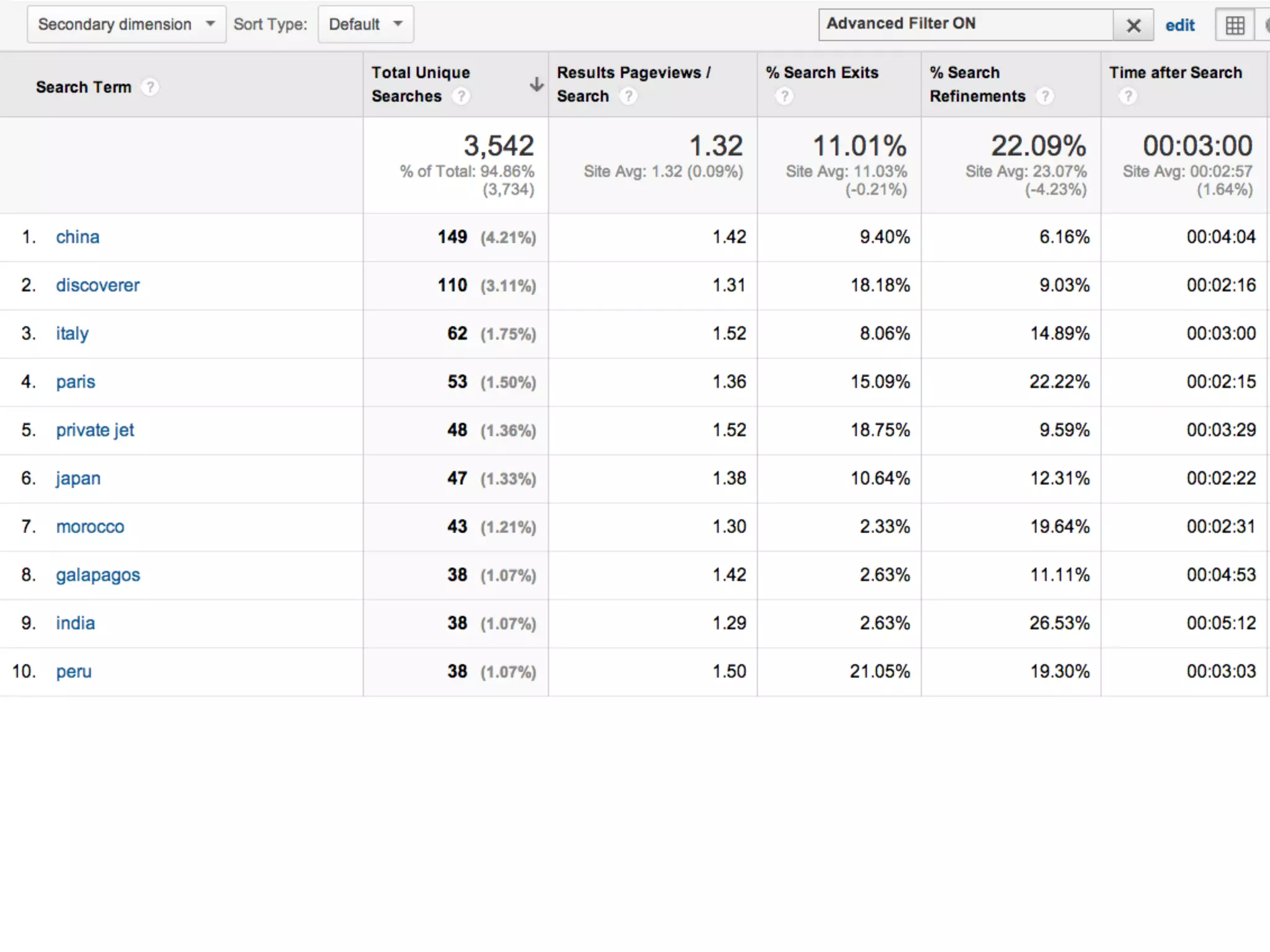Open the morocco search term
Screen dimensions: 1270x952
(x=90, y=527)
